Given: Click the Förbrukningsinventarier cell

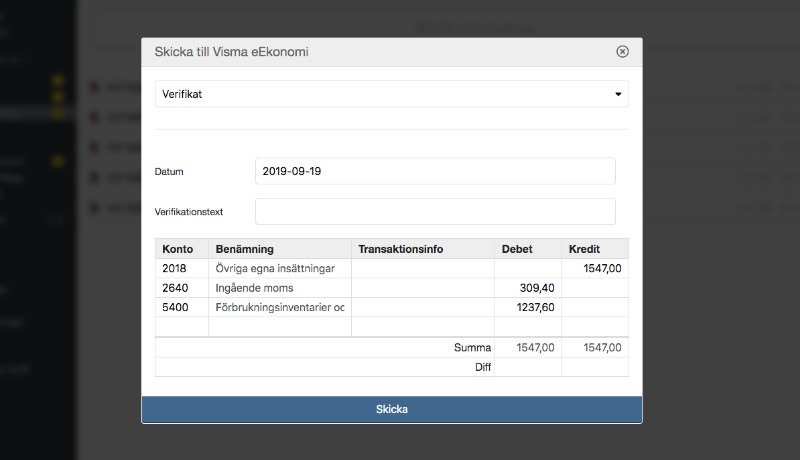Looking at the screenshot, I should 280,307.
